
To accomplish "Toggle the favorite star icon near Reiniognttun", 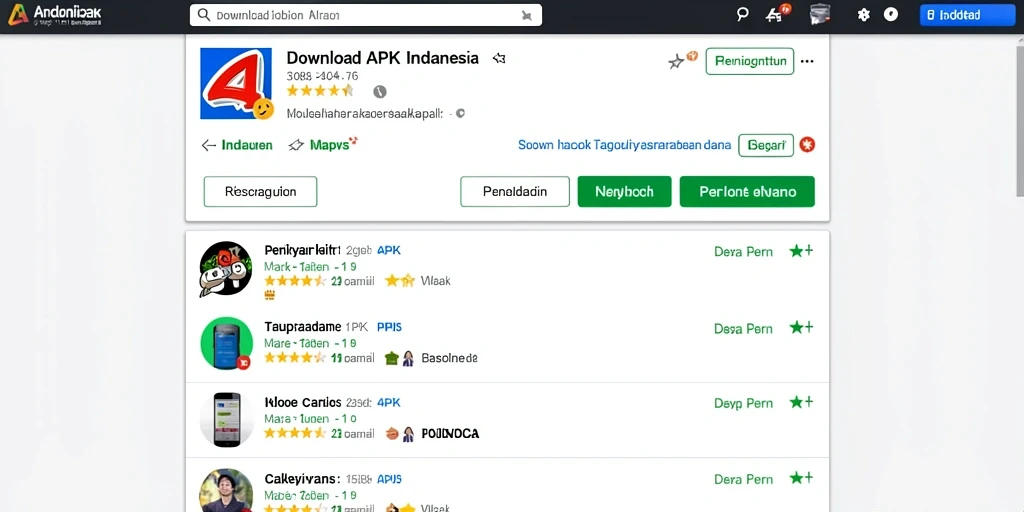I will click(x=677, y=61).
